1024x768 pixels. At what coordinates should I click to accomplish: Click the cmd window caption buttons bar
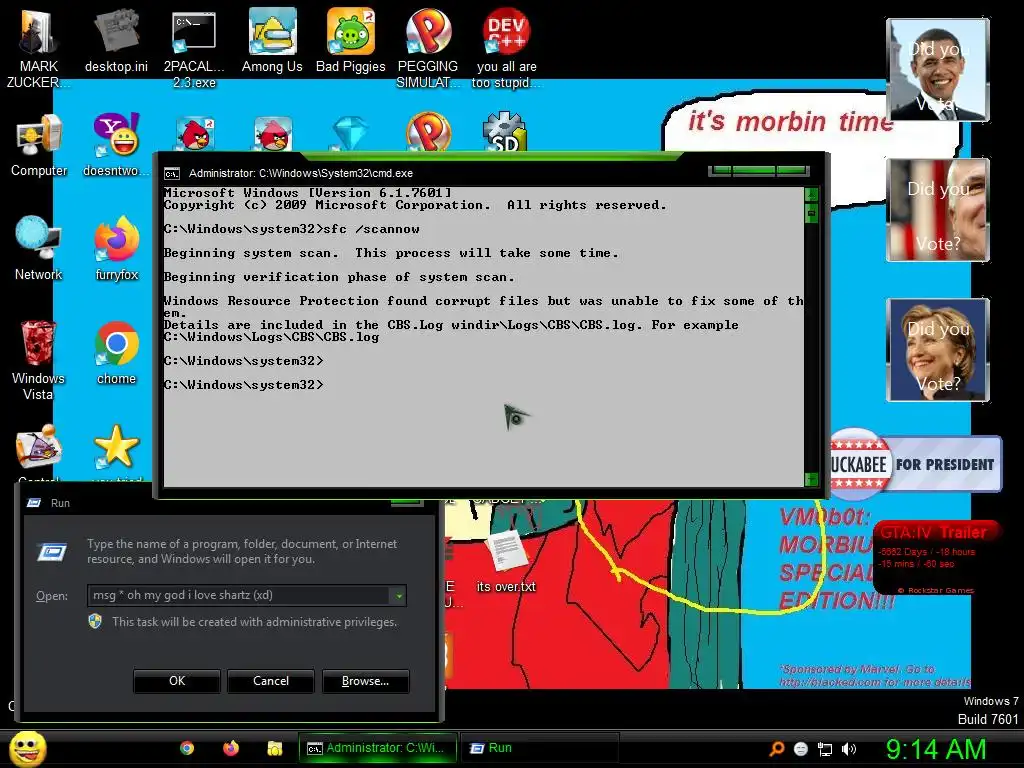pos(759,171)
